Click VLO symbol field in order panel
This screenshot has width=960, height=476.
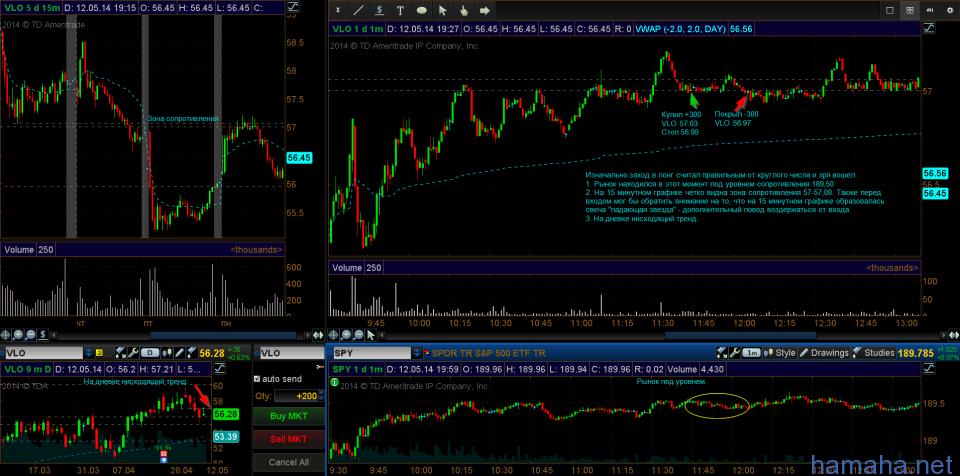point(290,353)
